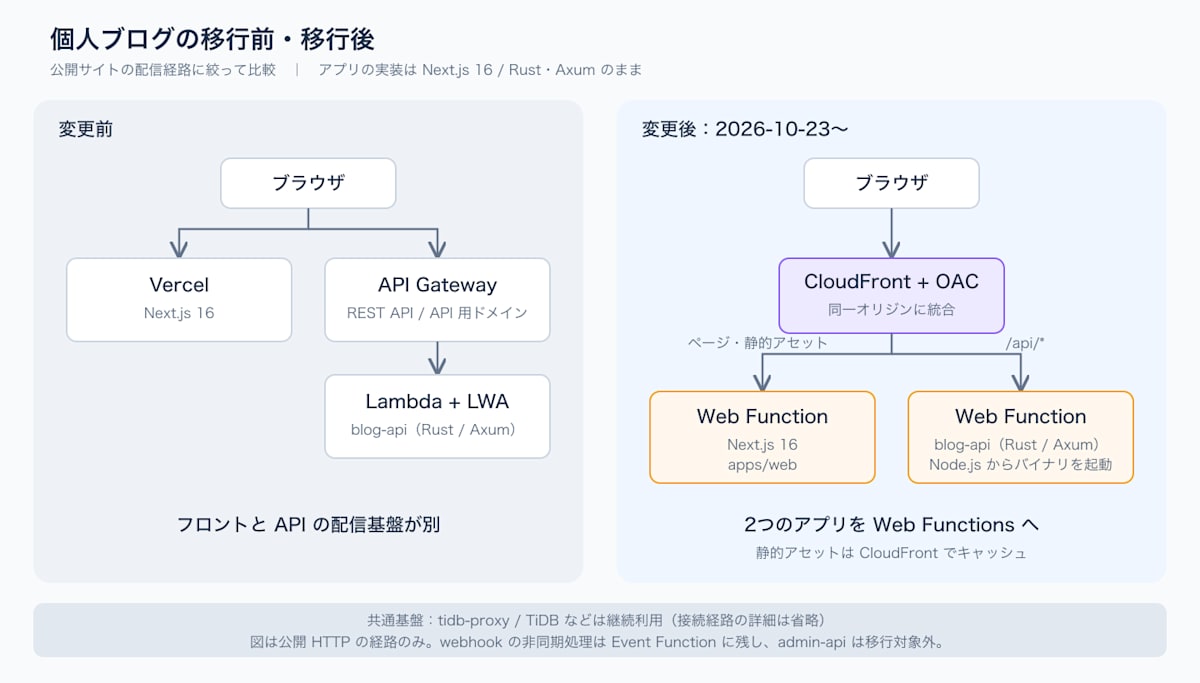Click the Next.js 16 label under Vercel
Screen dimensions: 1200x683
(x=179, y=313)
